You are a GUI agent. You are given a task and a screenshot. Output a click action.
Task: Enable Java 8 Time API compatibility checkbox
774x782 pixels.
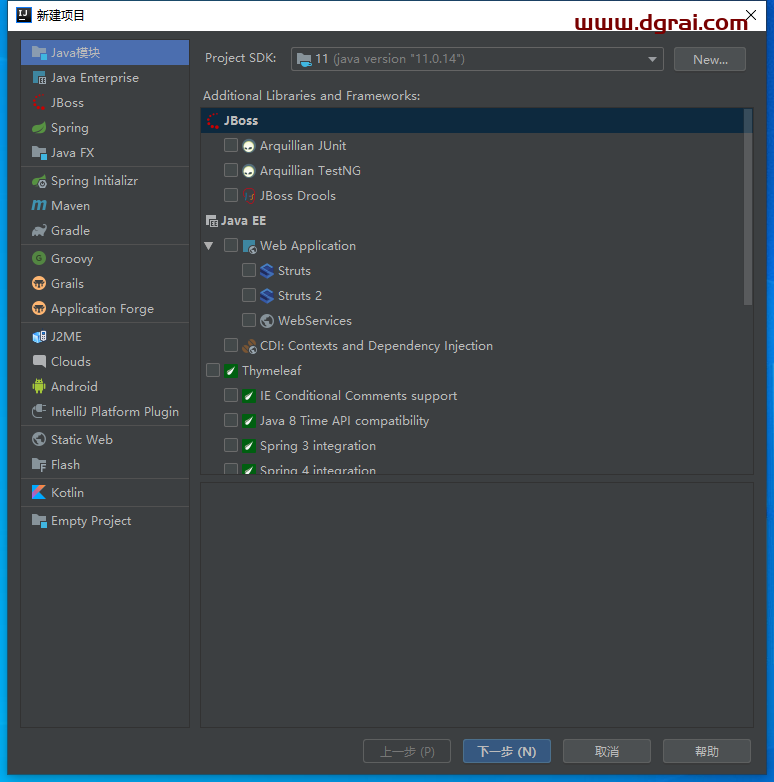click(230, 420)
